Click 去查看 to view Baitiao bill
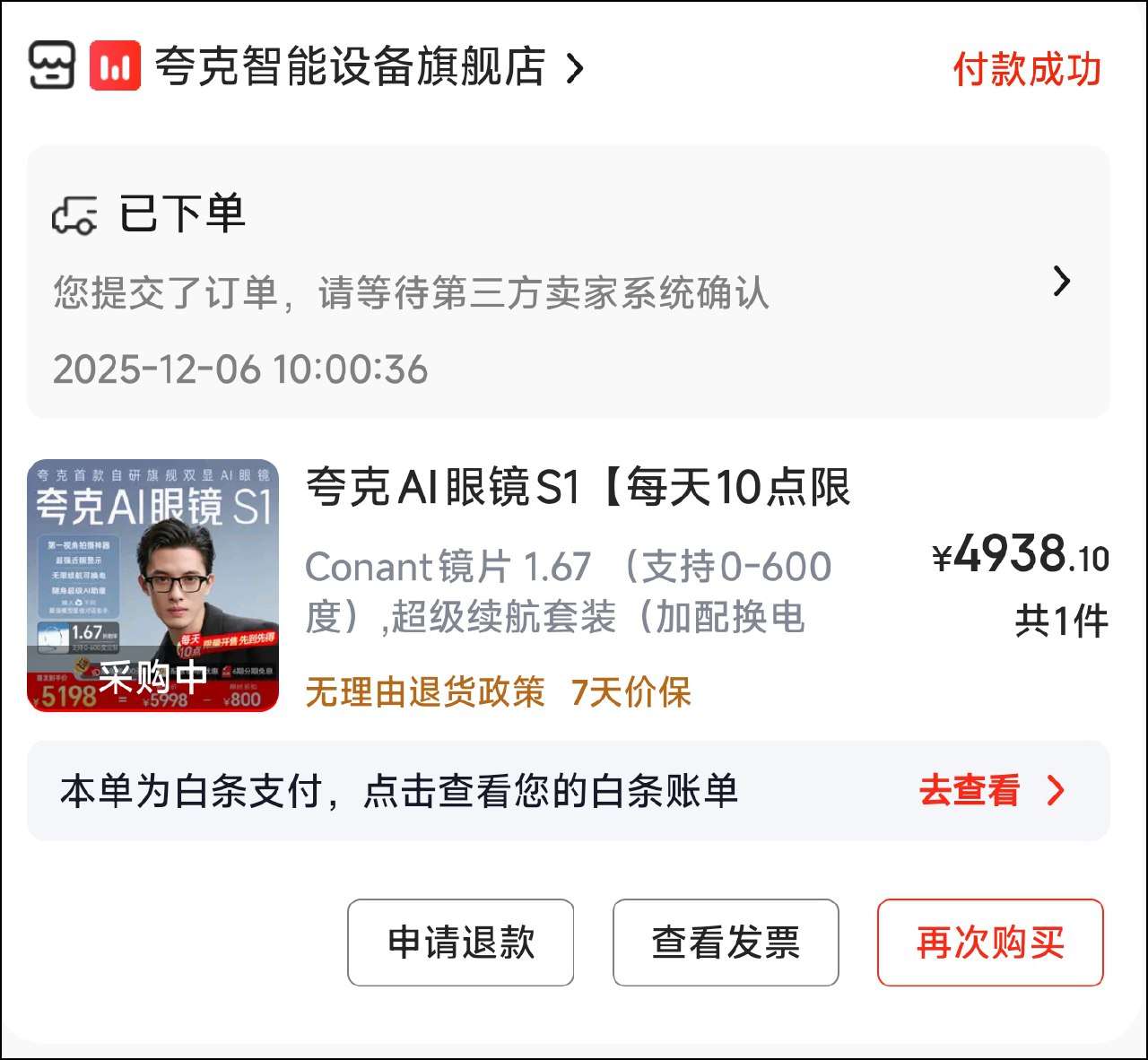This screenshot has height=1060, width=1148. [x=970, y=791]
